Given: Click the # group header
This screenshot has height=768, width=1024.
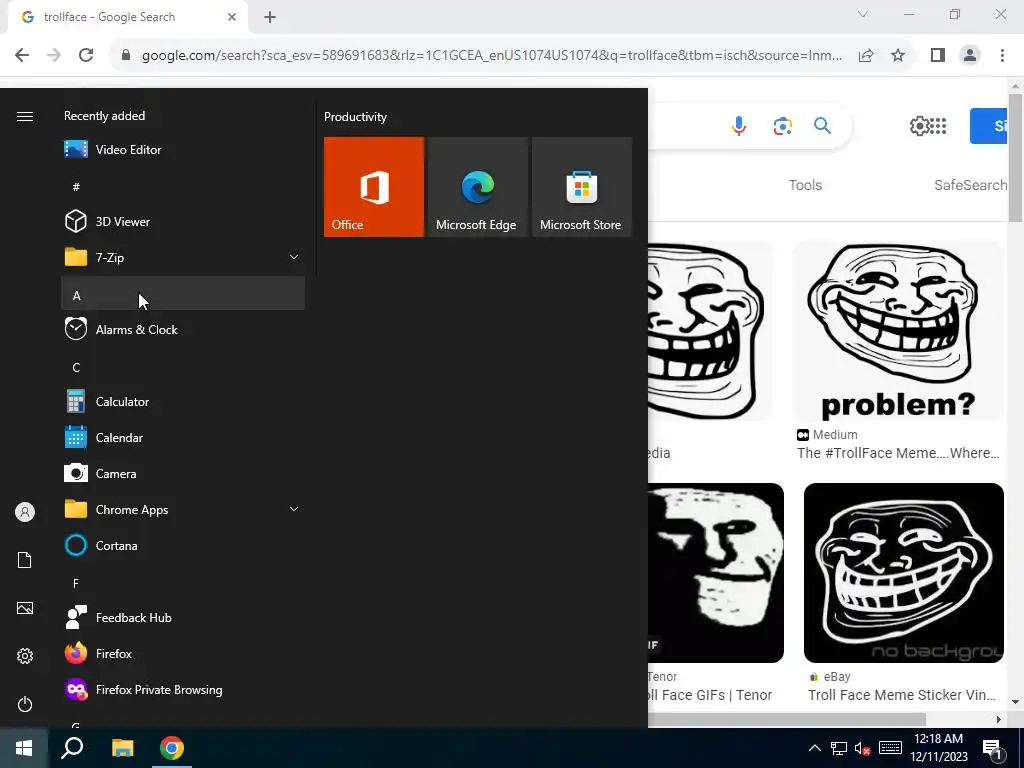Looking at the screenshot, I should (183, 187).
